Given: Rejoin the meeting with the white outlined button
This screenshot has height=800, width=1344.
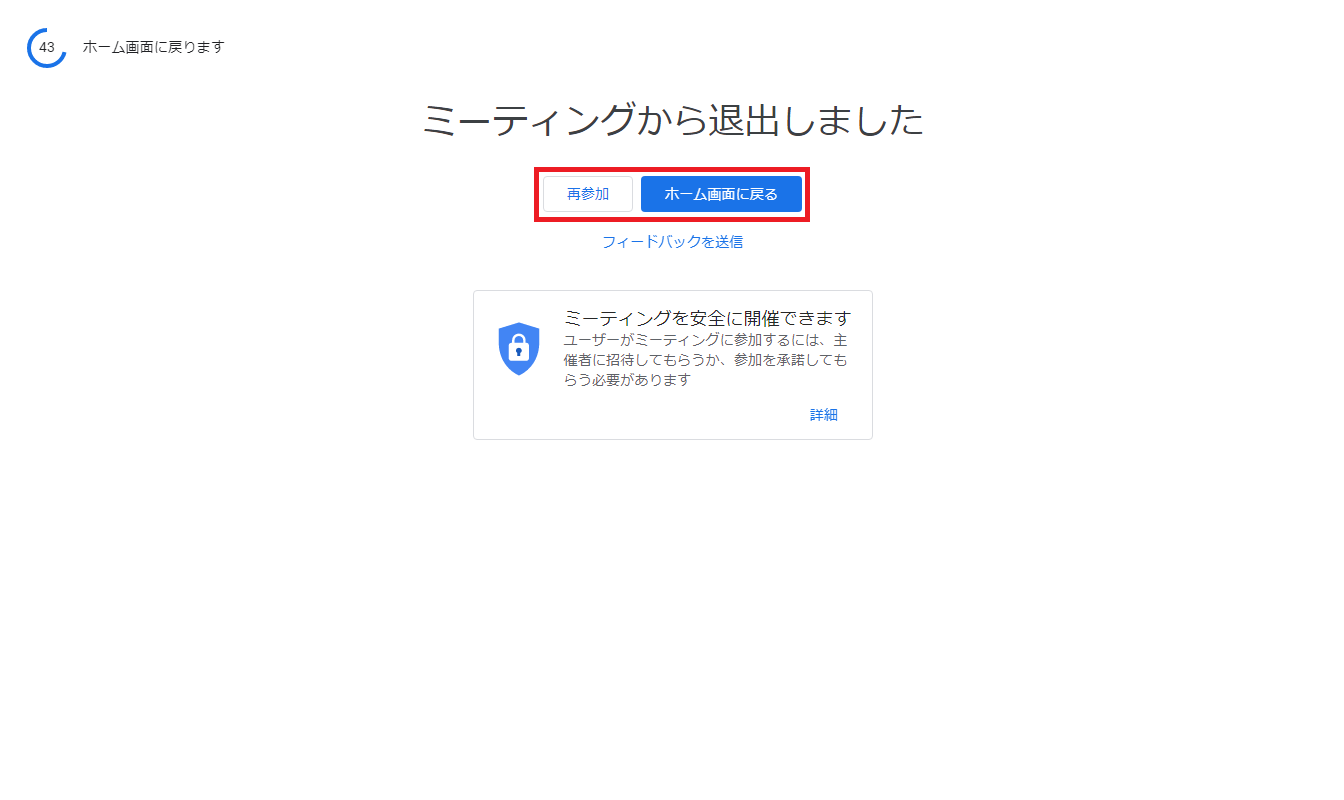Looking at the screenshot, I should tap(588, 194).
